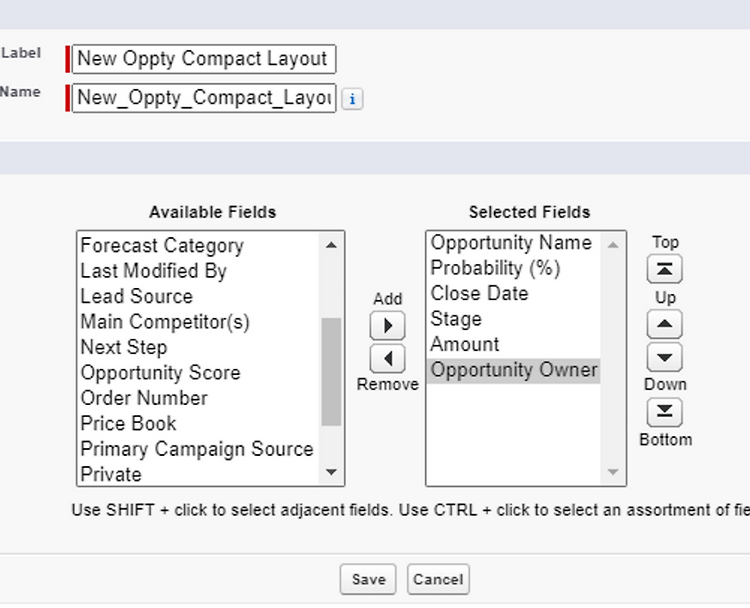Select Probability (%) in Selected Fields
The width and height of the screenshot is (750, 608).
coord(495,268)
